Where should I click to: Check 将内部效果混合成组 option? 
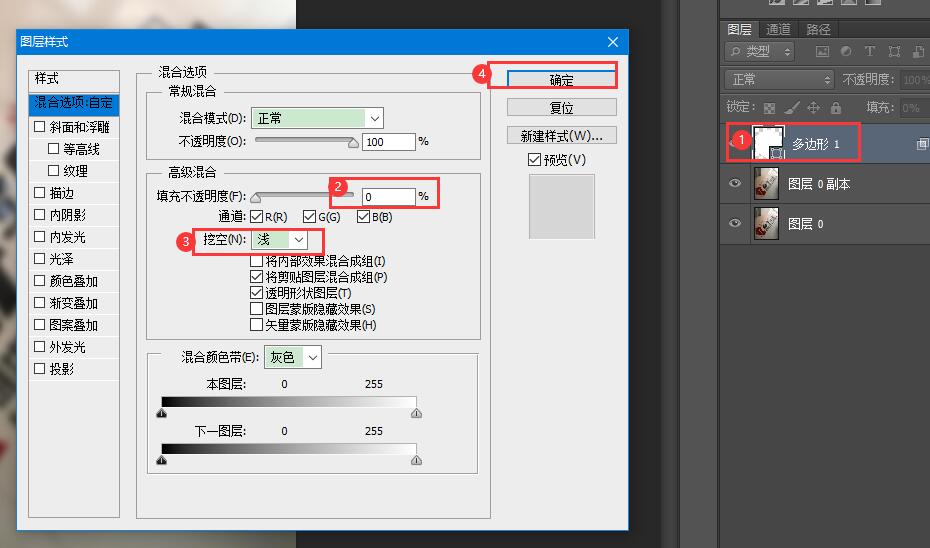pyautogui.click(x=256, y=260)
